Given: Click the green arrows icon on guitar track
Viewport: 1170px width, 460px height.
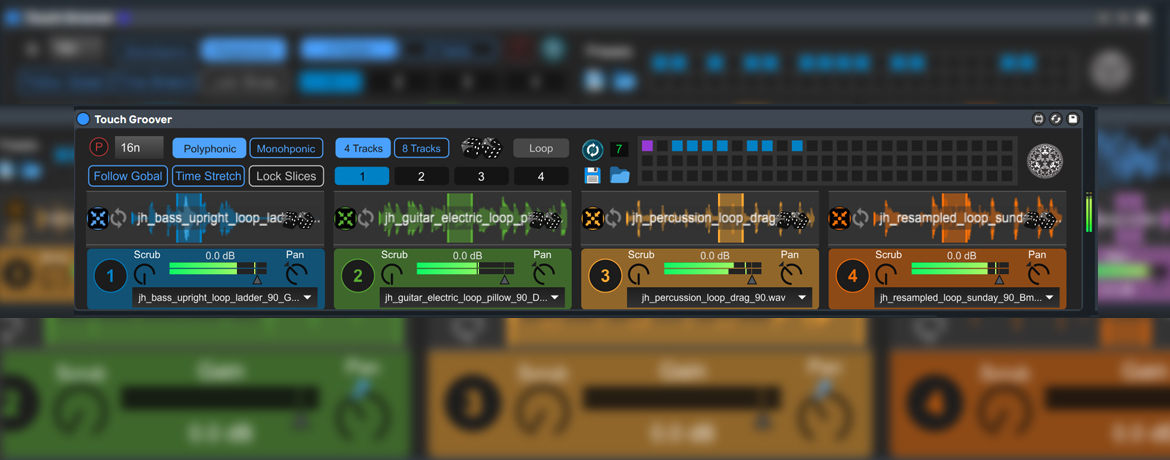Looking at the screenshot, I should pos(345,218).
